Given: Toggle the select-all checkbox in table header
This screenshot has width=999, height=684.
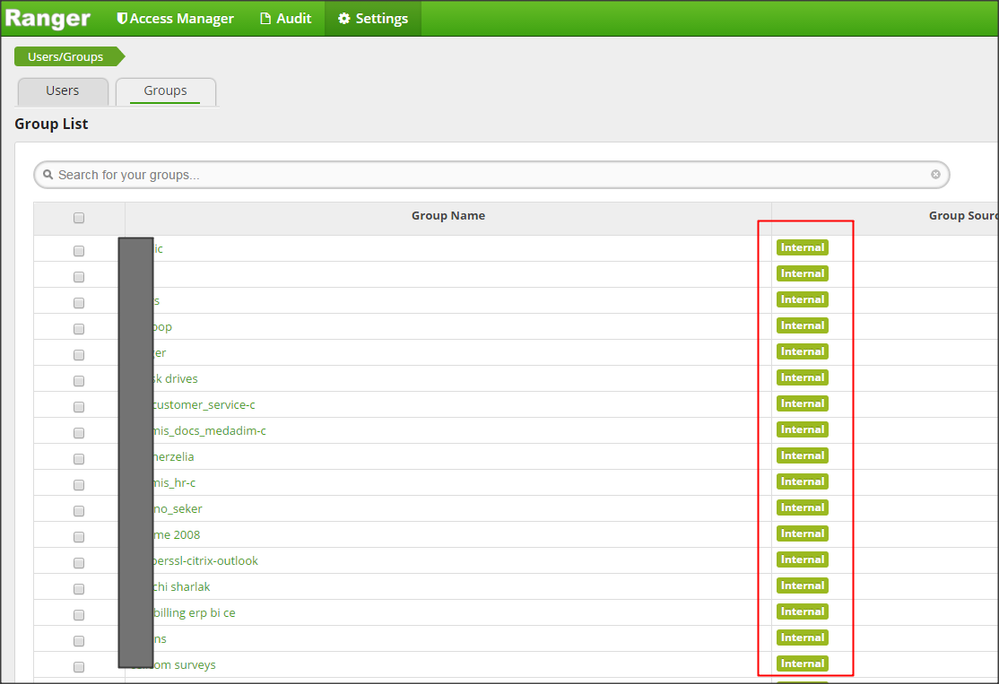Looking at the screenshot, I should [x=78, y=218].
